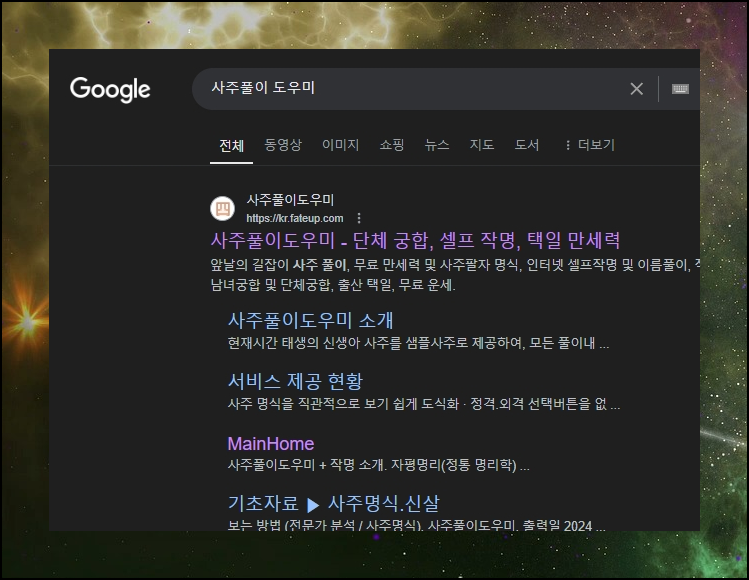Screen dimensions: 749x580
Task: Open the 사주풀이도우미 소개 sitelink
Action: tap(310, 320)
